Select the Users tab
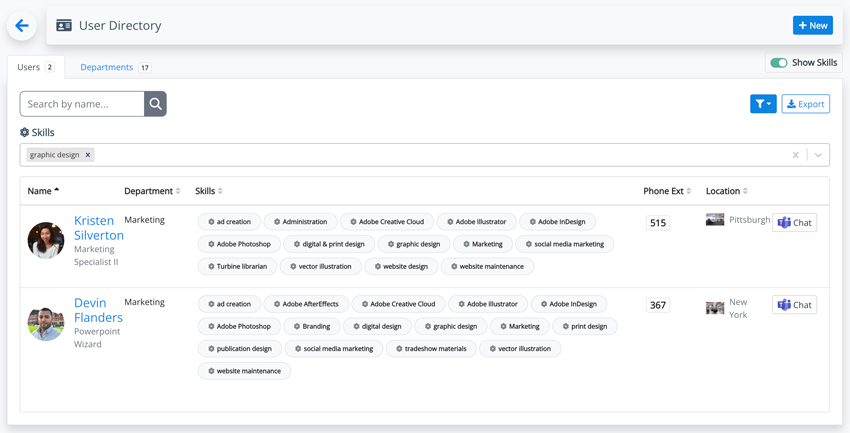This screenshot has height=433, width=850. point(29,67)
